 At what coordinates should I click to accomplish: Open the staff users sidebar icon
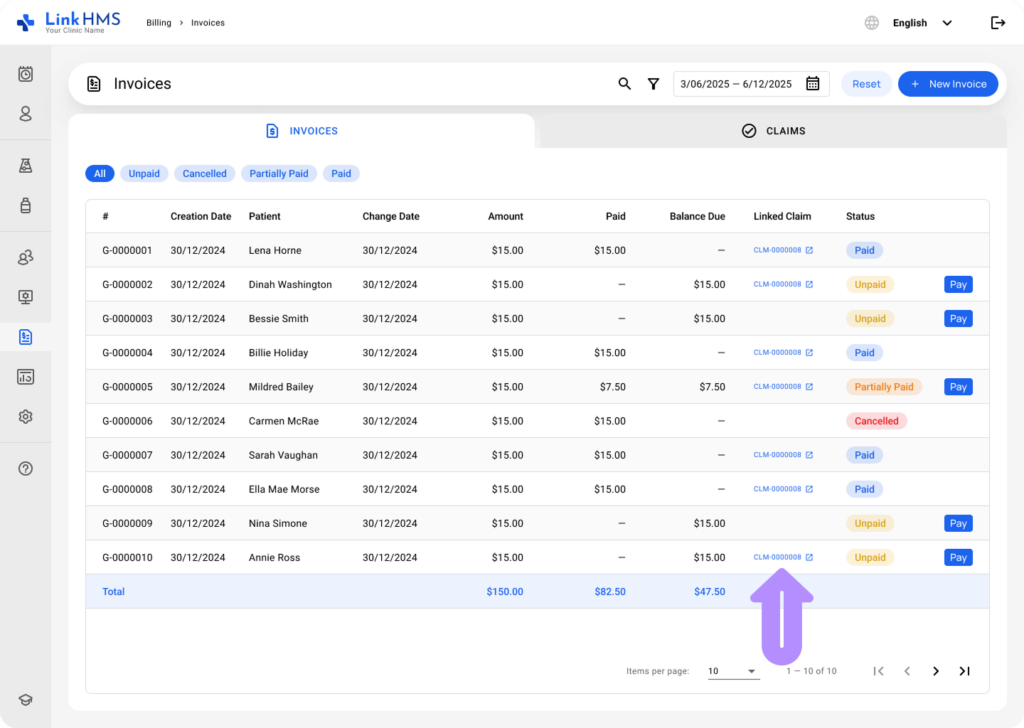tap(25, 257)
